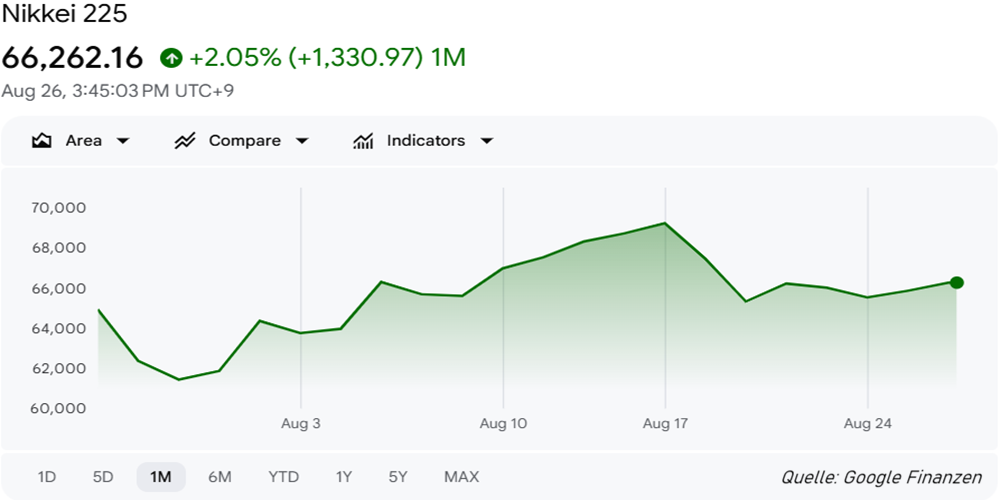The image size is (1000, 500).
Task: Select the 1M time range tab
Action: point(161,477)
